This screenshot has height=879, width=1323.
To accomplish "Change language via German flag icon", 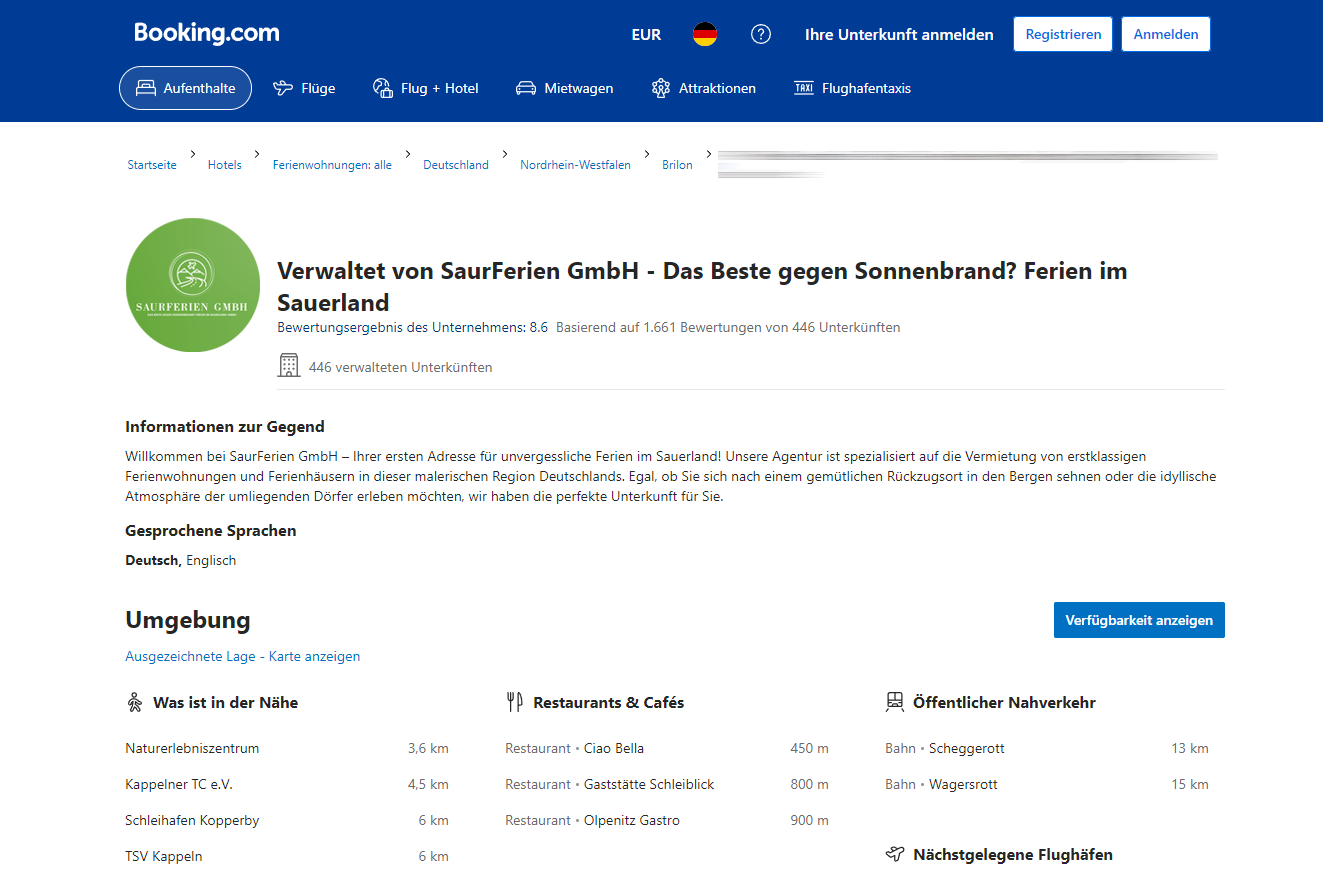I will [705, 34].
